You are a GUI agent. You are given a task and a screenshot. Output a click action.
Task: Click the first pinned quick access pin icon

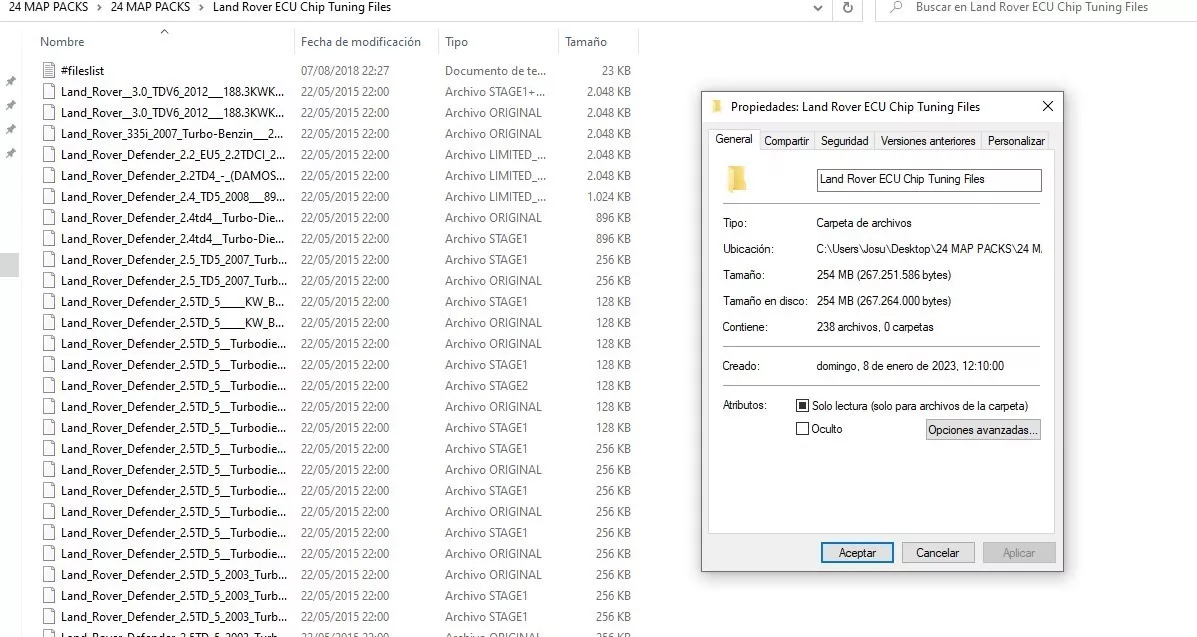pyautogui.click(x=11, y=81)
